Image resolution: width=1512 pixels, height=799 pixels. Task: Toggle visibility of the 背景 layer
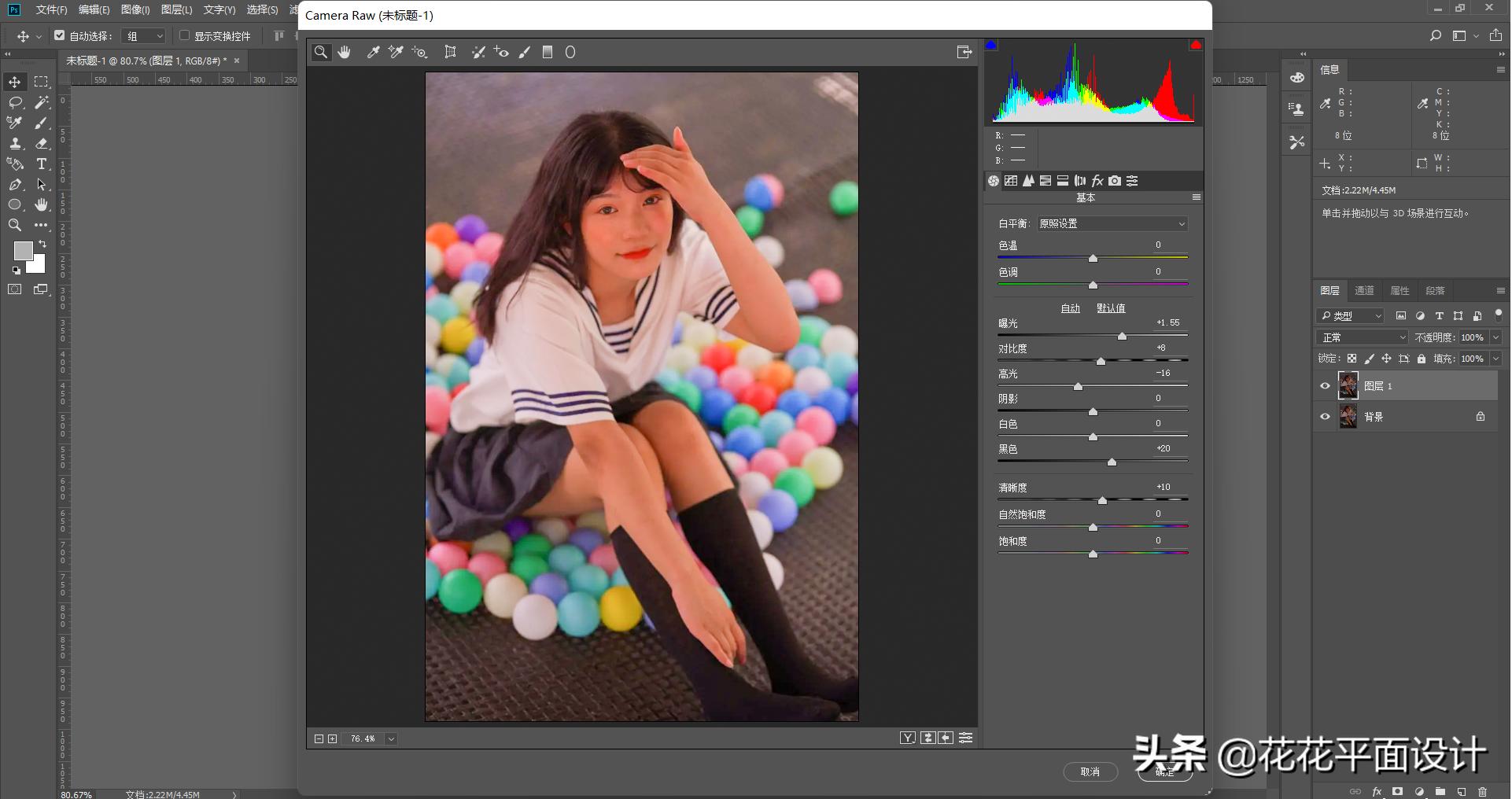[1325, 417]
